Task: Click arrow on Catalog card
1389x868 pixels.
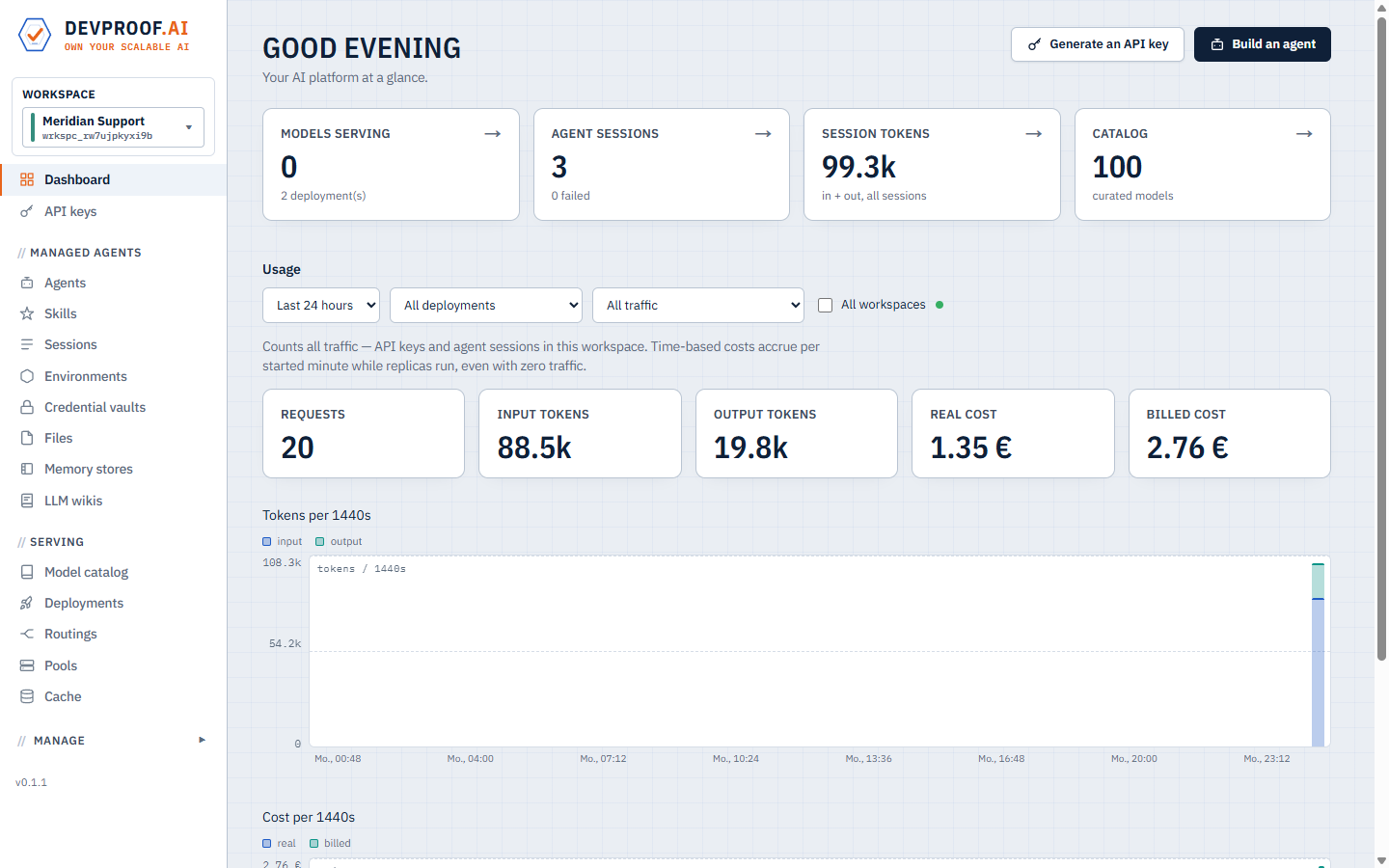Action: click(x=1304, y=134)
